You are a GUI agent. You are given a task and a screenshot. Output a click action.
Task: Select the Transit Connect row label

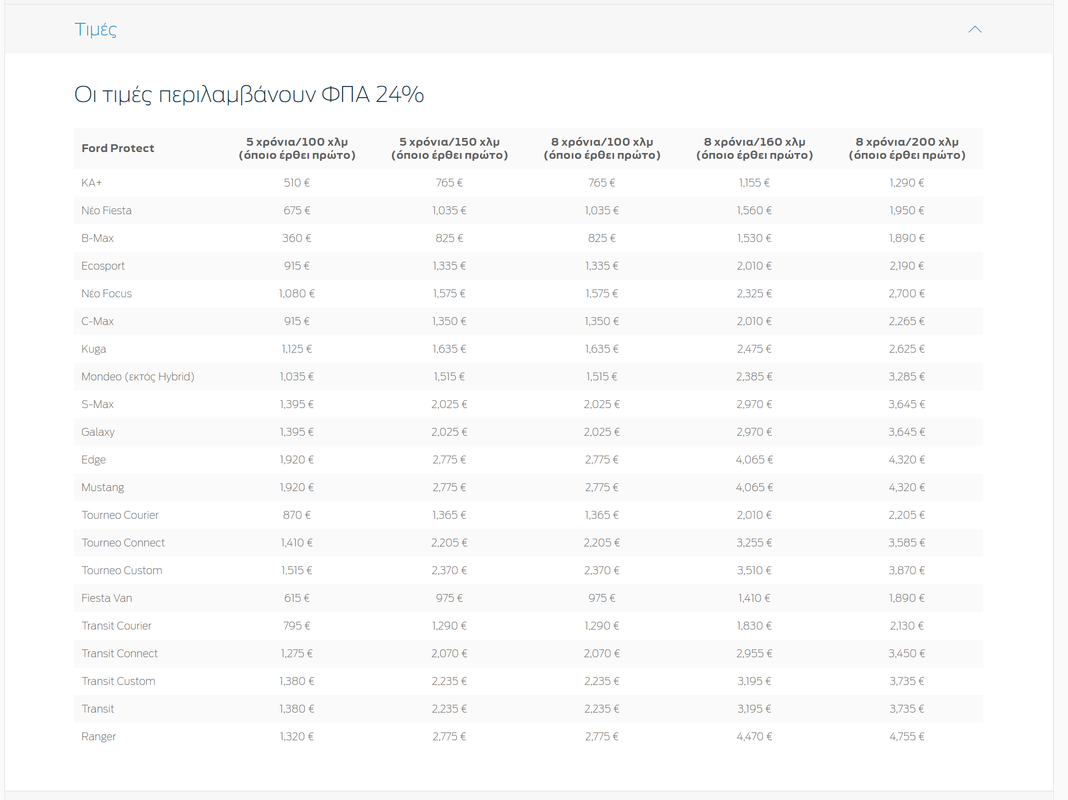pos(119,654)
